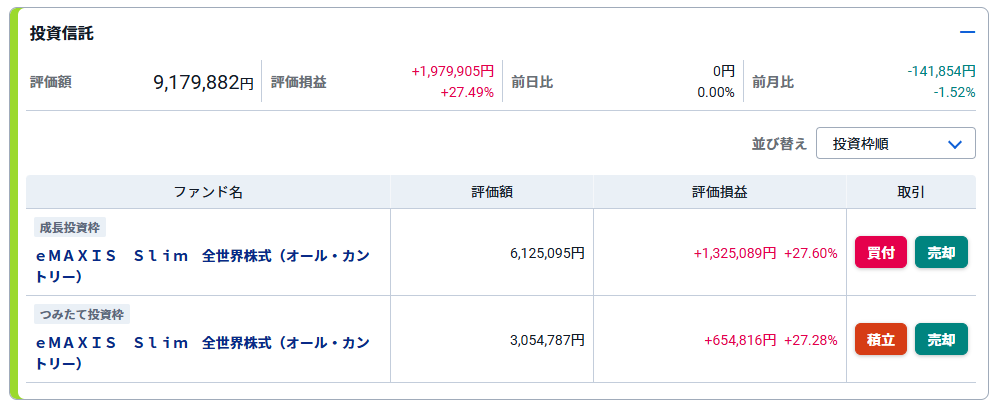
Task: Click the 評価損益 table column header
Action: click(719, 192)
